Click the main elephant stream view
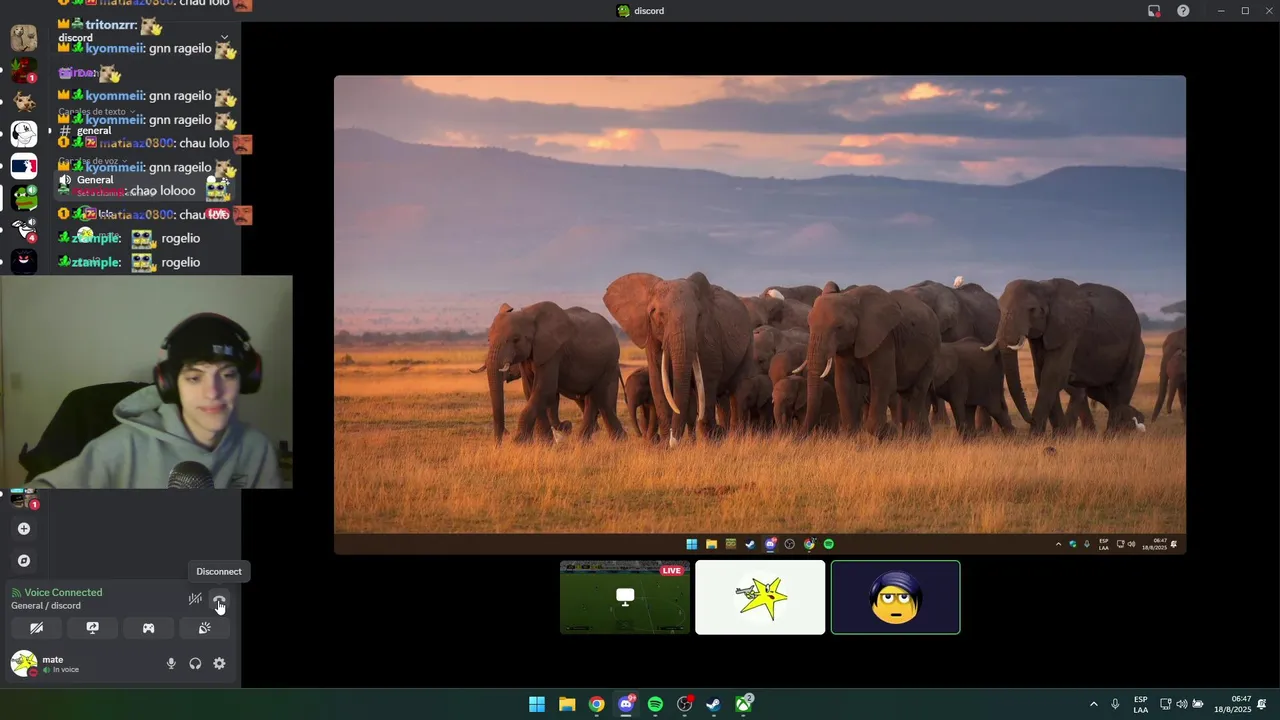Viewport: 1280px width, 720px height. pyautogui.click(x=760, y=314)
